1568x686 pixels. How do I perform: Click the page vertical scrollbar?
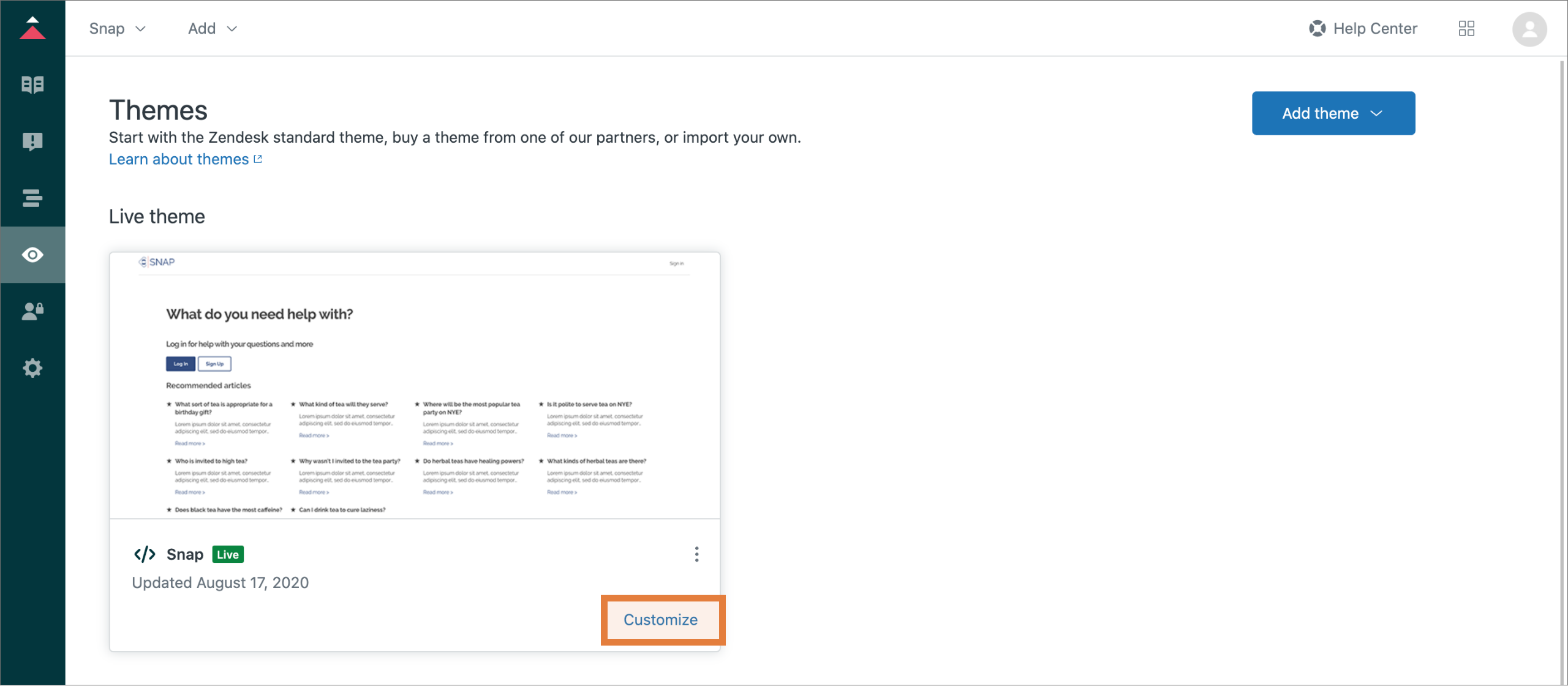tap(1562, 367)
